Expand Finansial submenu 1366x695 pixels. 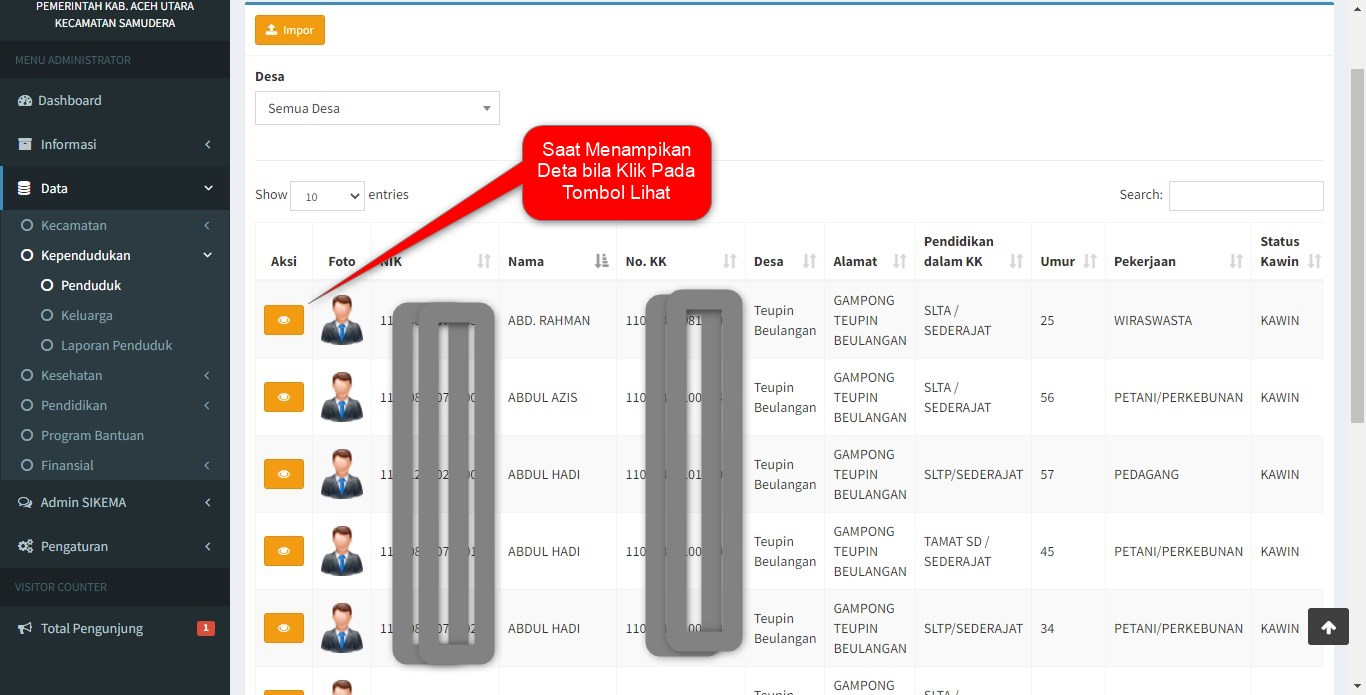[x=115, y=465]
